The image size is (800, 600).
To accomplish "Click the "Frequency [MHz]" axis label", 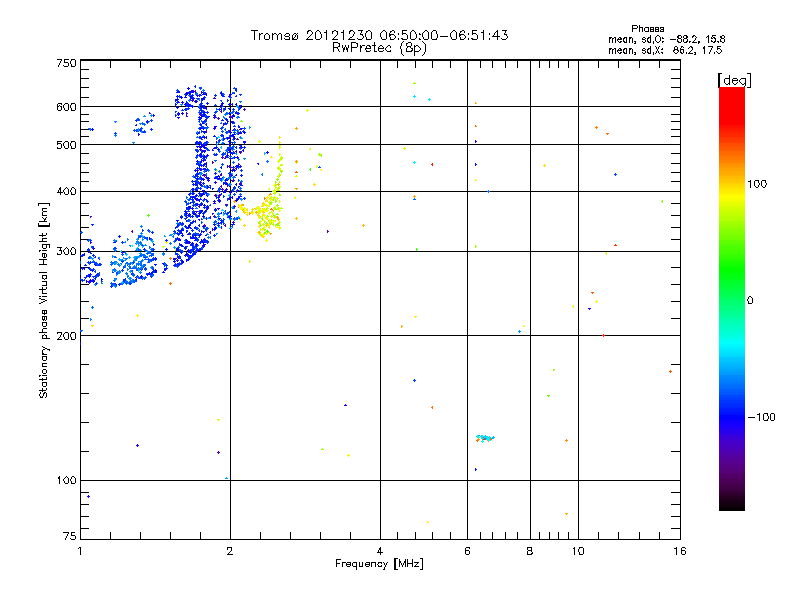I will [x=379, y=564].
